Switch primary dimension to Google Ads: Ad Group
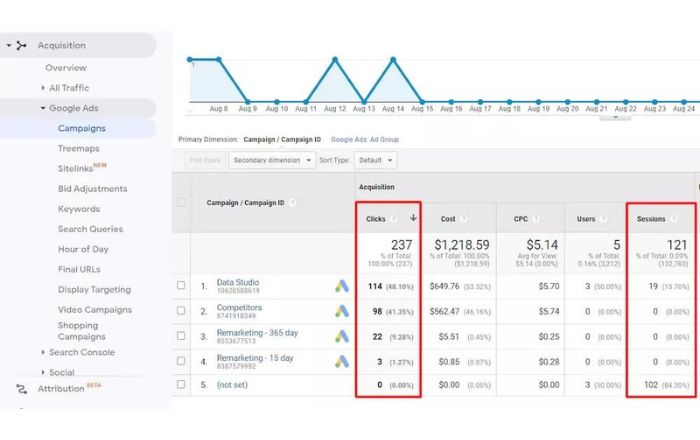The height and width of the screenshot is (440, 700). (365, 140)
